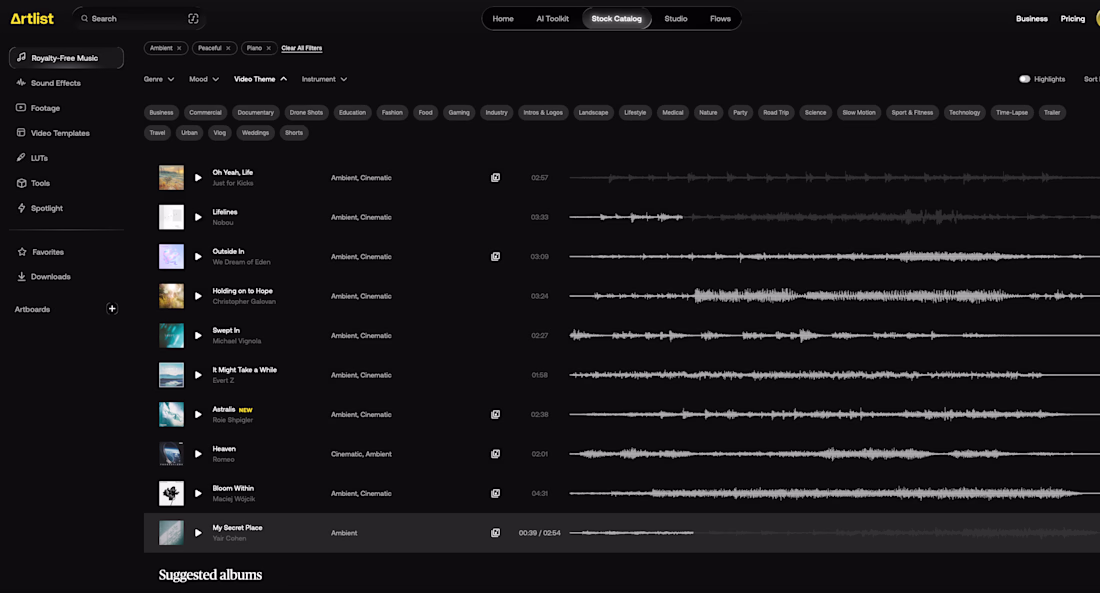The height and width of the screenshot is (593, 1100).
Task: Seek in the My Secret Place waveform
Action: pyautogui.click(x=834, y=533)
